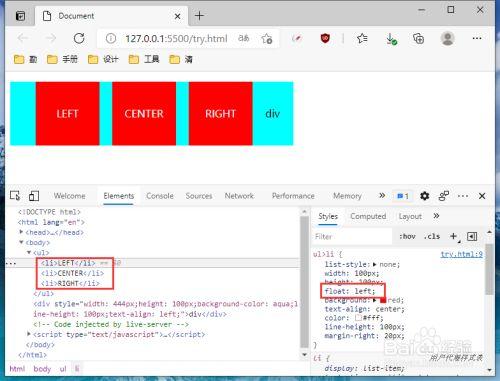The height and width of the screenshot is (381, 500).
Task: Reload the page with refresh icon
Action: coord(79,38)
